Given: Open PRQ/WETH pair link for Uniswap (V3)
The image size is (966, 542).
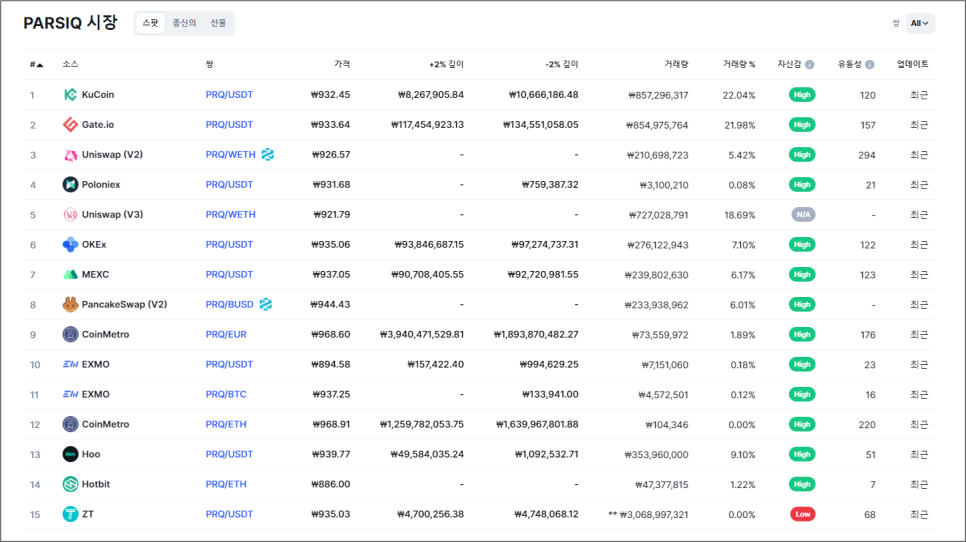Looking at the screenshot, I should tap(230, 214).
